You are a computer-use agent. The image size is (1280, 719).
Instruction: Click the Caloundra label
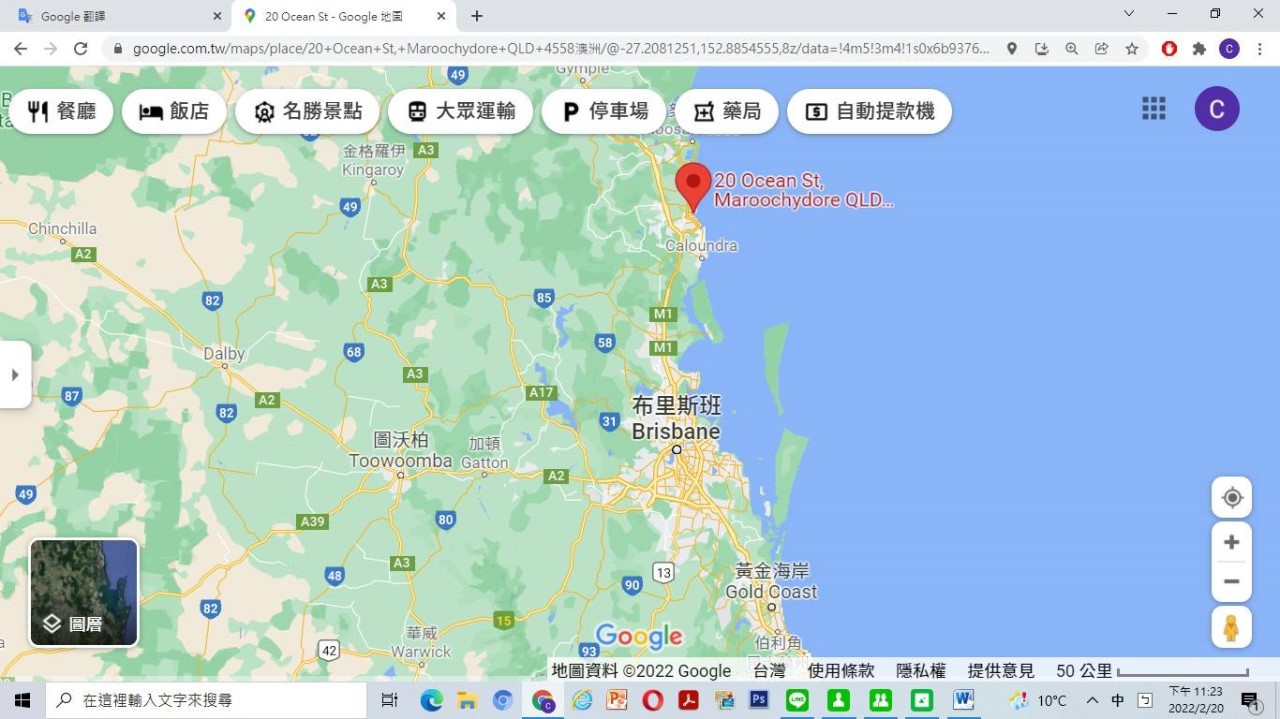click(x=701, y=245)
